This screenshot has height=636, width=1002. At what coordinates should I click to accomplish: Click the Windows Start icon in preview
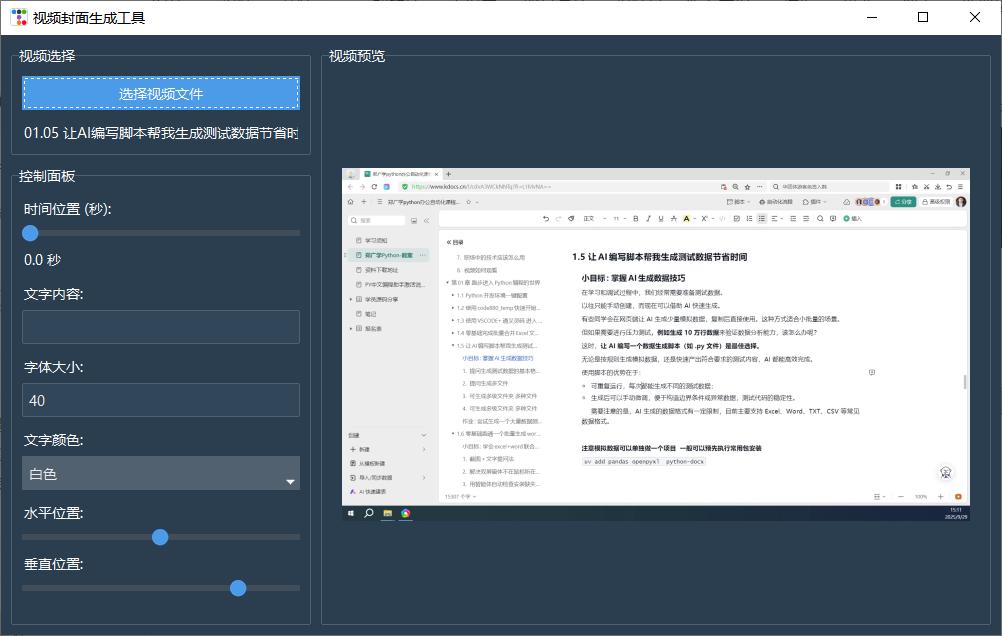[x=351, y=513]
